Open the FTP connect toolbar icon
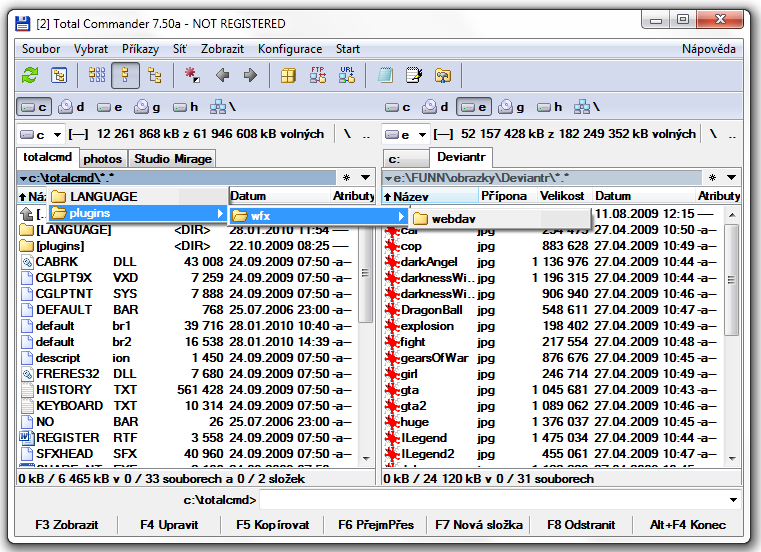This screenshot has height=552, width=761. click(317, 75)
